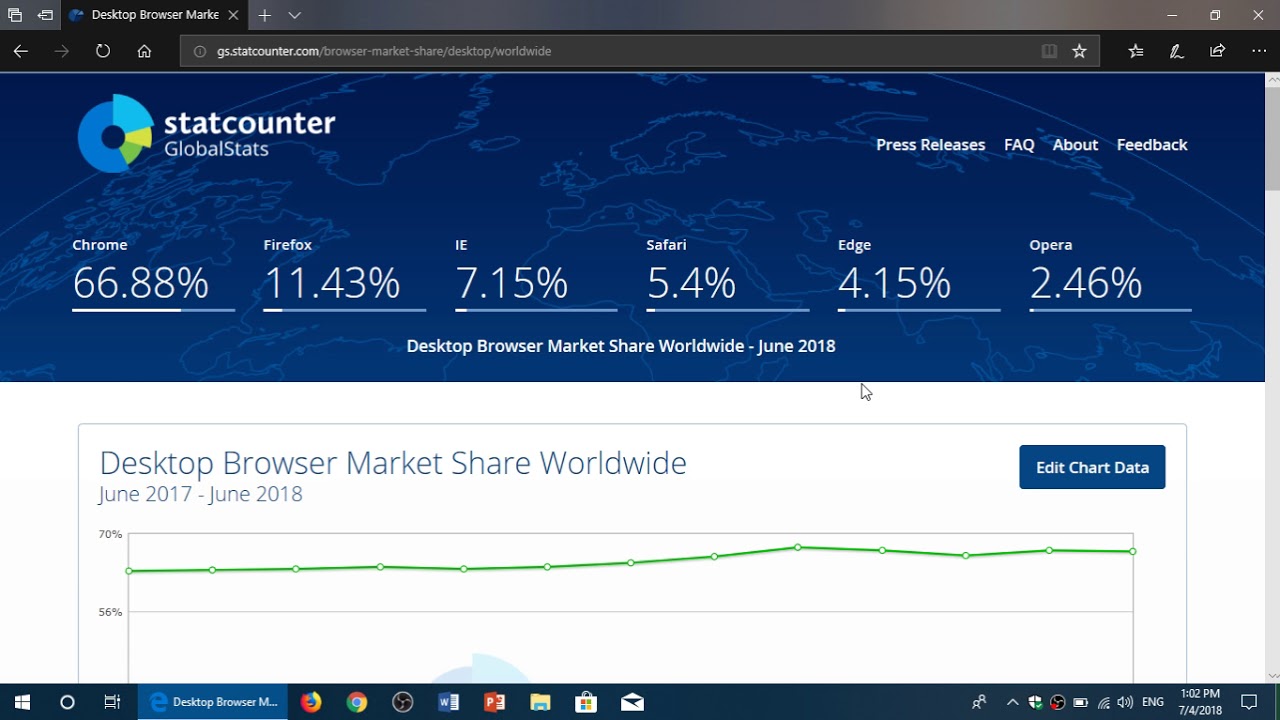1280x720 pixels.
Task: Set tabs aside using the Edge icon
Action: click(45, 15)
